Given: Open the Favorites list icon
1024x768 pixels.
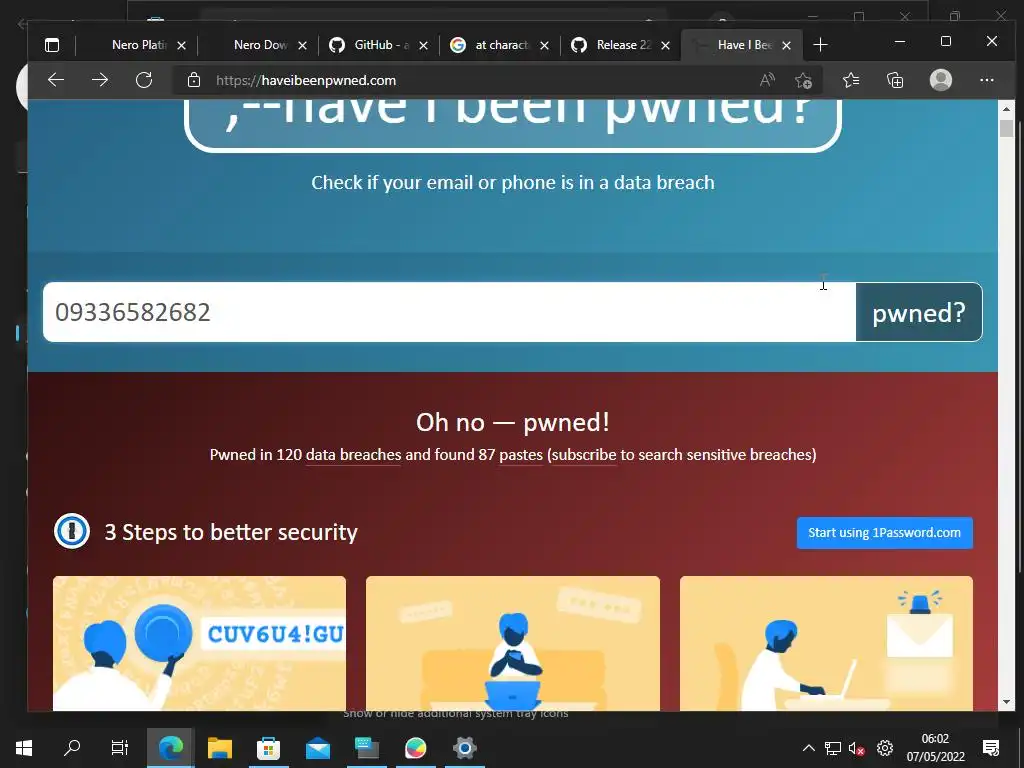Looking at the screenshot, I should 851,80.
